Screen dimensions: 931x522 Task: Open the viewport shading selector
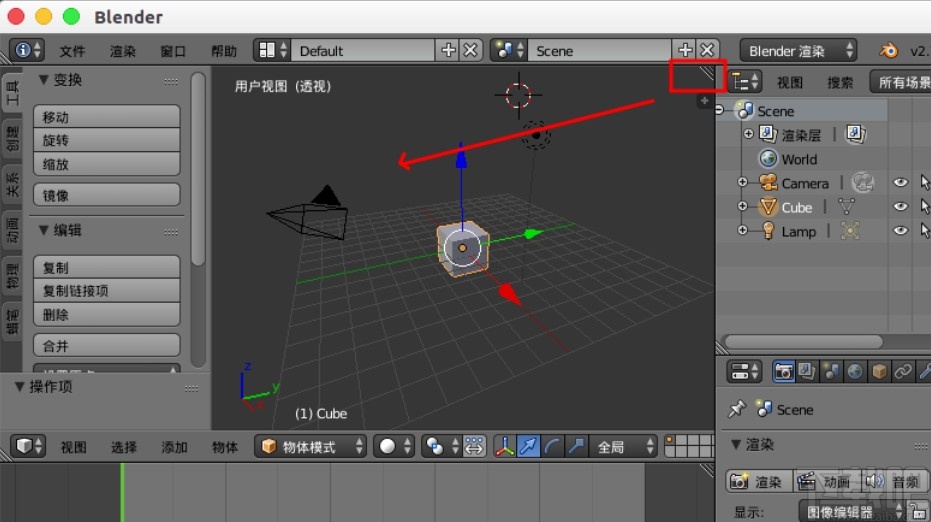coord(394,446)
